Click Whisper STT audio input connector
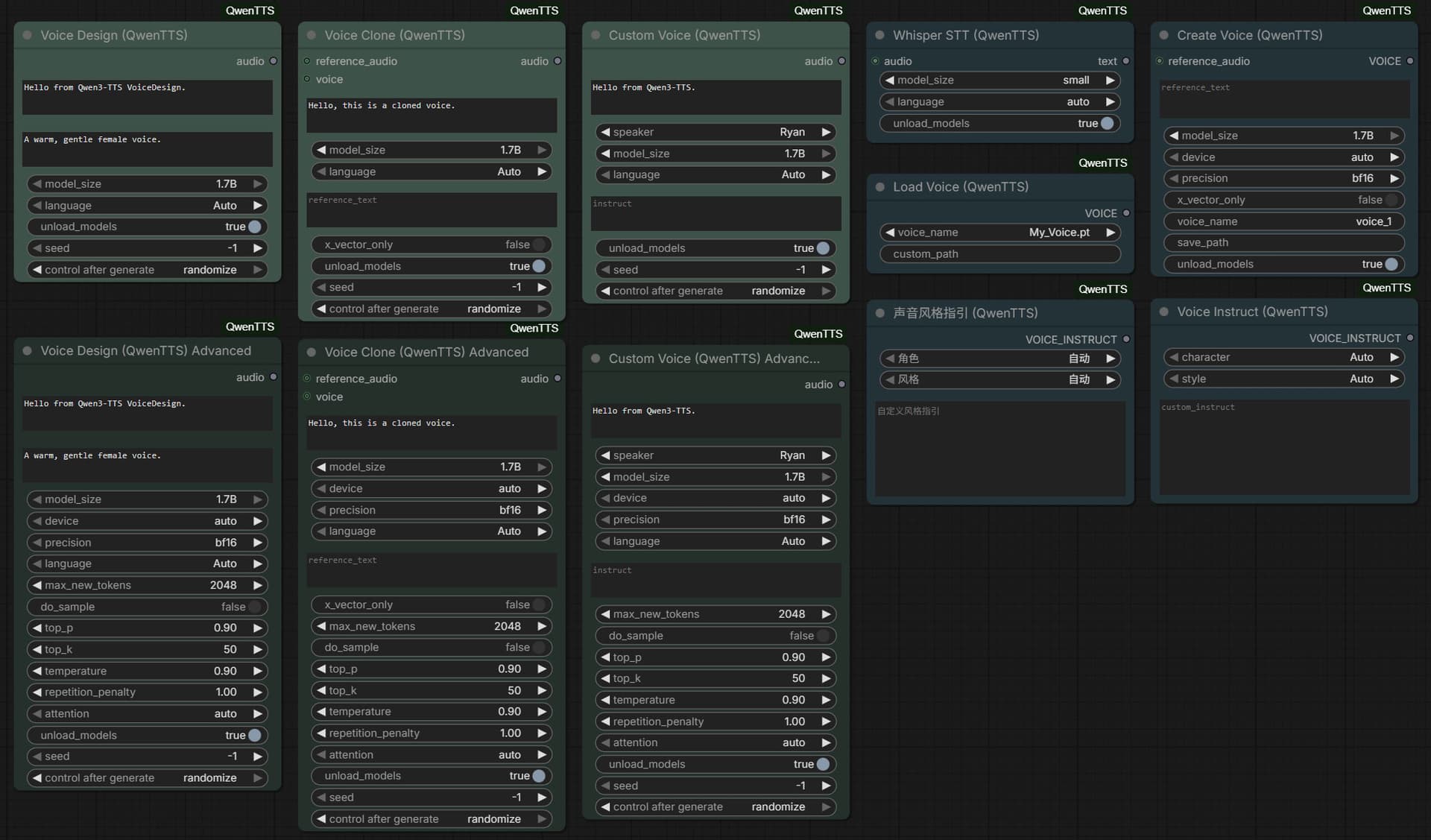 (875, 61)
